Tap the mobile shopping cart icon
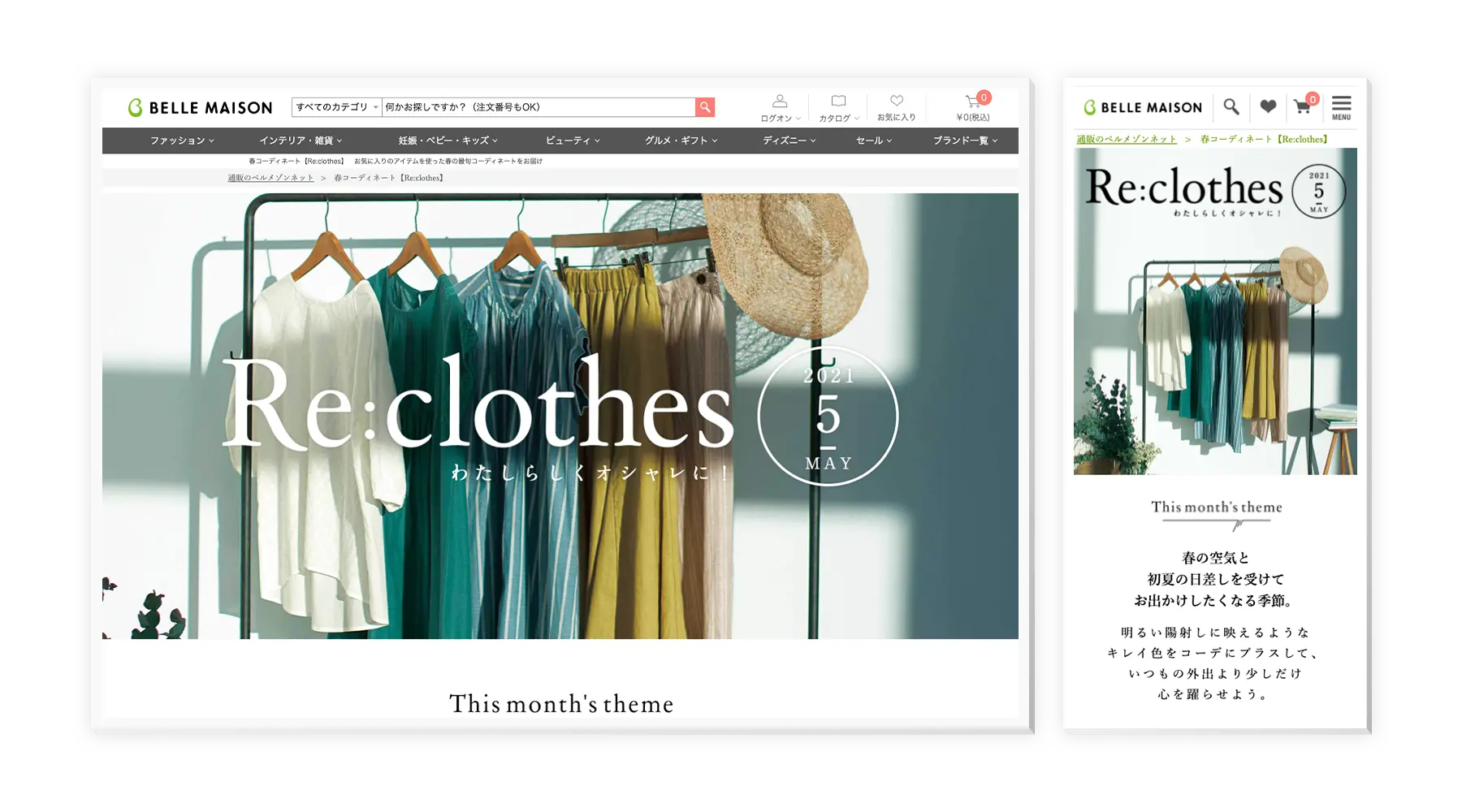This screenshot has height=812, width=1462. pyautogui.click(x=1304, y=106)
